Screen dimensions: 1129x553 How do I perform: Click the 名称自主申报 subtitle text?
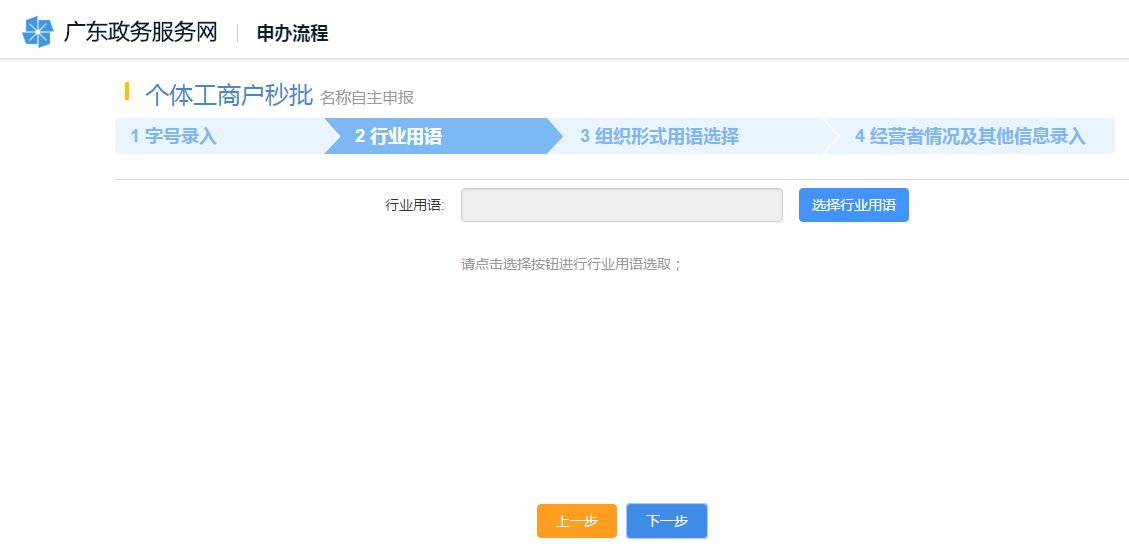coord(366,97)
